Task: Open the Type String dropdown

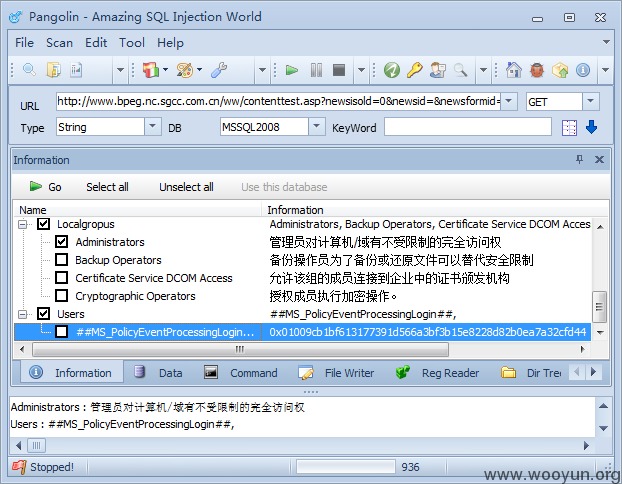Action: 152,127
